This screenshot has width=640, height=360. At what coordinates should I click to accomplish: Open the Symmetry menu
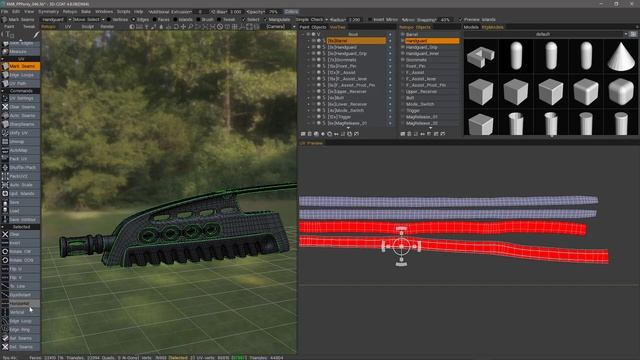pos(48,12)
